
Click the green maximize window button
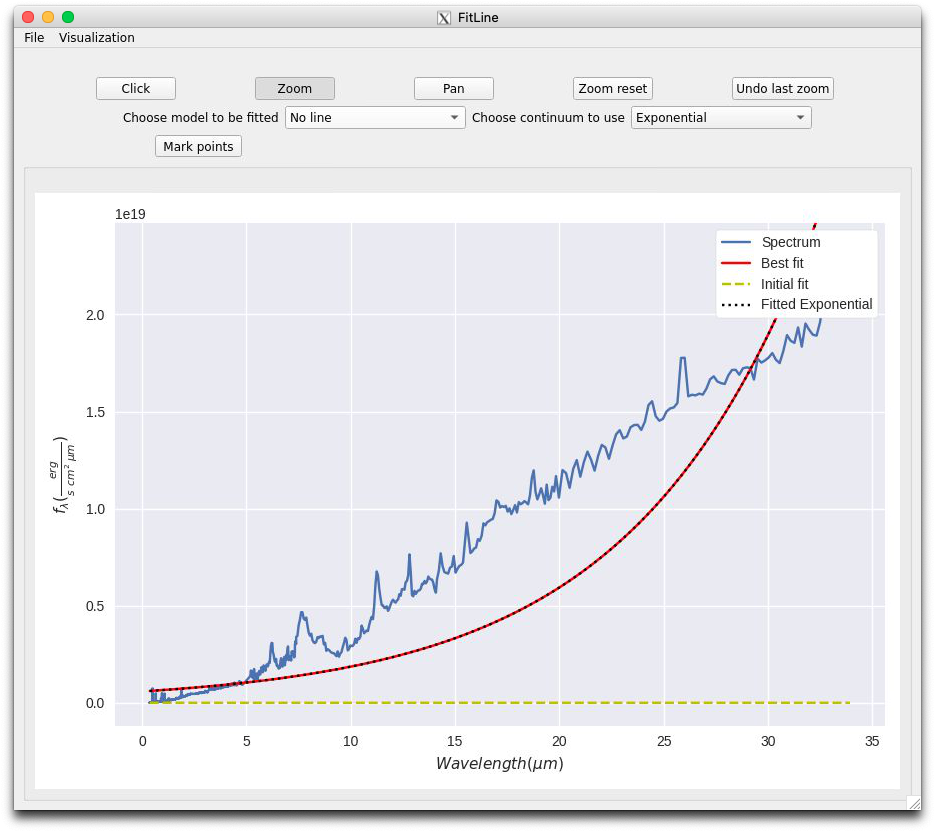click(68, 17)
